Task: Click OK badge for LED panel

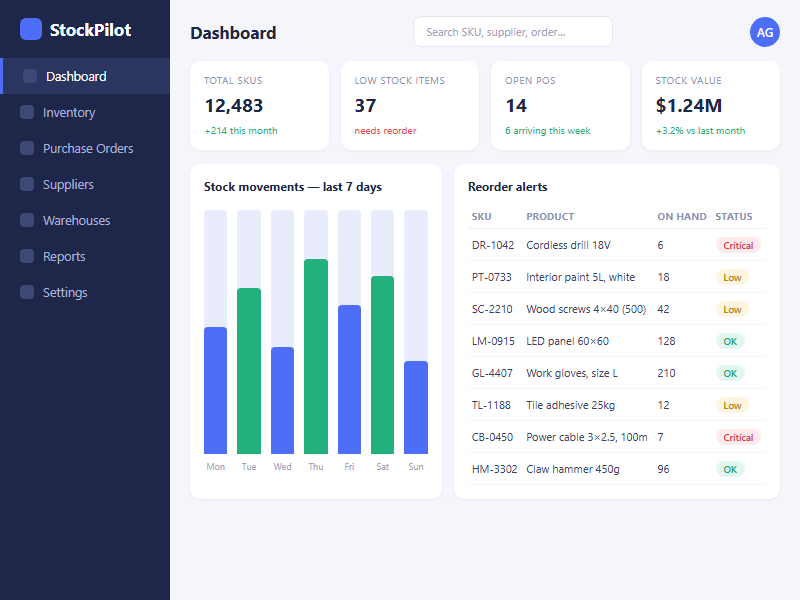Action: coord(730,341)
